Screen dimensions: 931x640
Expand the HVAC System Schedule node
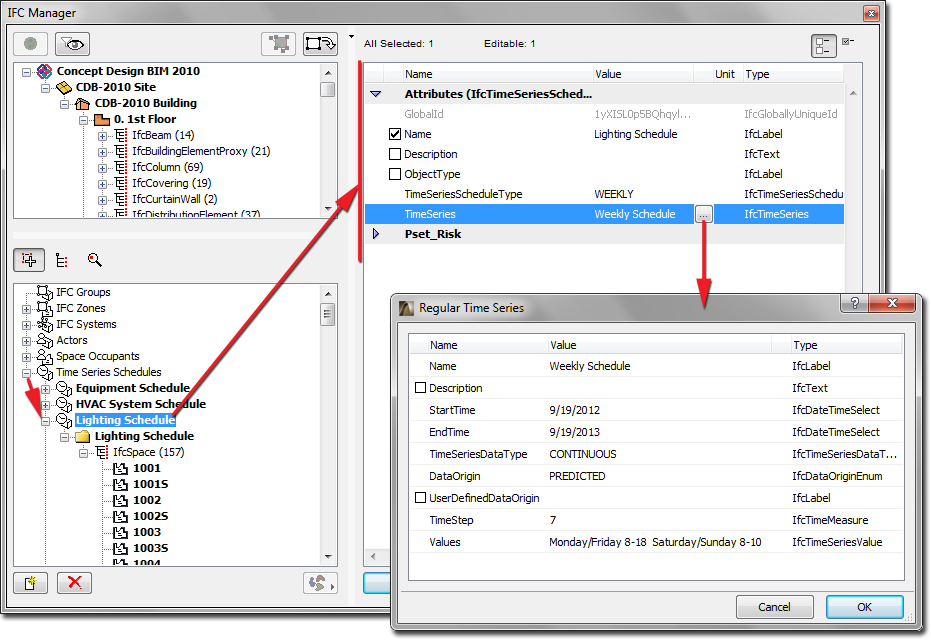[45, 405]
